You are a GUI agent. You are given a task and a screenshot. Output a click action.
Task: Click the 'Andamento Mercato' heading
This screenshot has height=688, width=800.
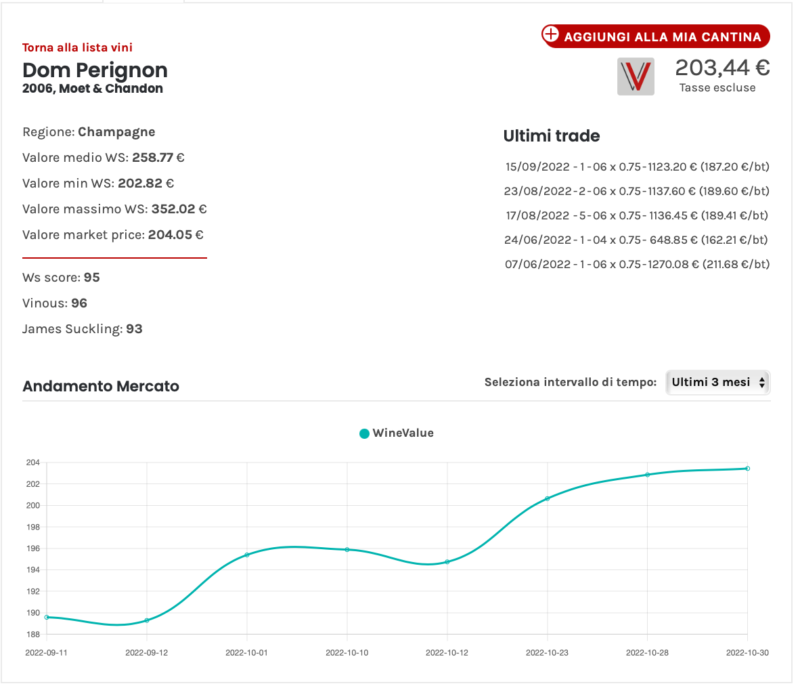click(x=101, y=386)
